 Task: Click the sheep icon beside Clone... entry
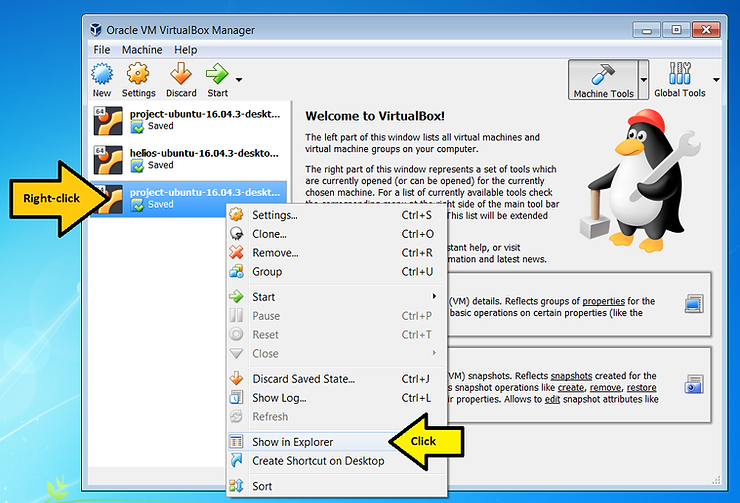click(x=236, y=234)
